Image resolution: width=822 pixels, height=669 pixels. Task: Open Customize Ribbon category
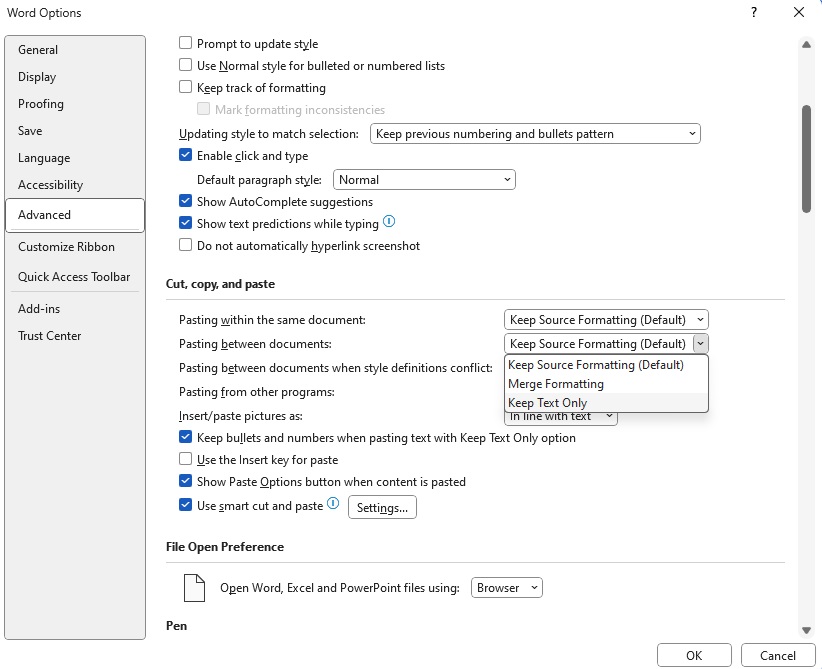(75, 247)
